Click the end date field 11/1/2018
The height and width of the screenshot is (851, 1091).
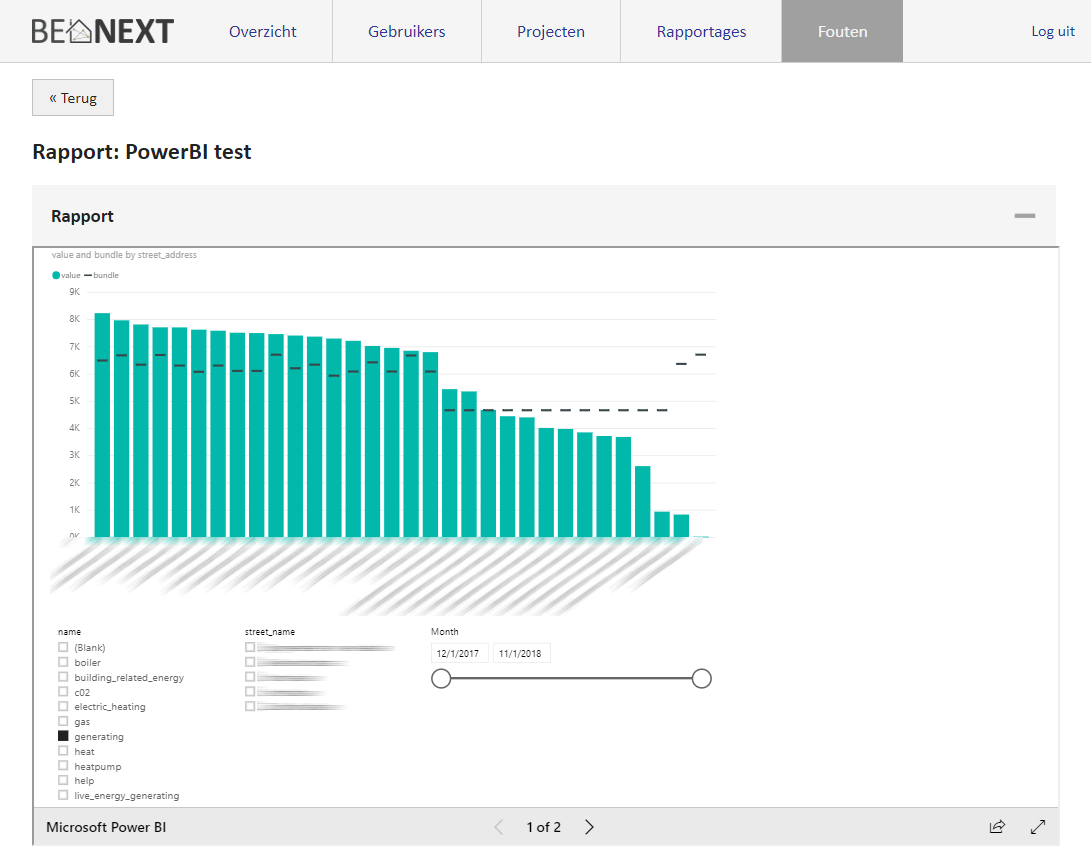(x=521, y=653)
